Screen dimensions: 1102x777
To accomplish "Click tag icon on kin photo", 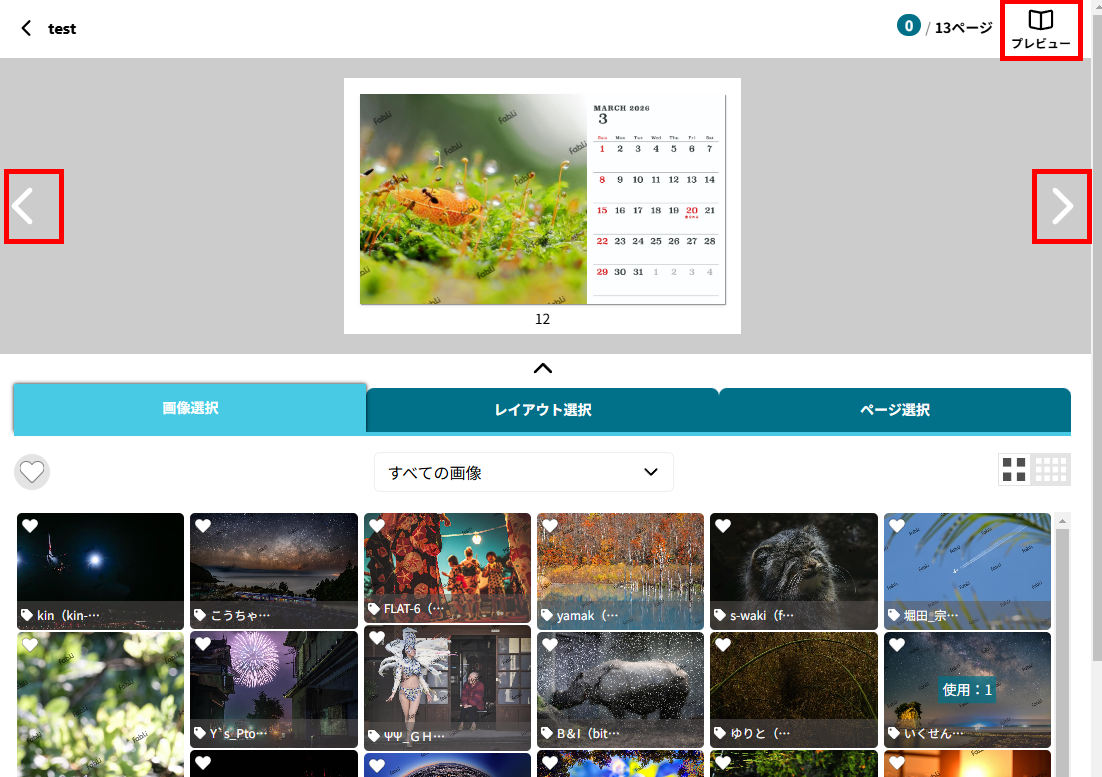I will point(27,616).
